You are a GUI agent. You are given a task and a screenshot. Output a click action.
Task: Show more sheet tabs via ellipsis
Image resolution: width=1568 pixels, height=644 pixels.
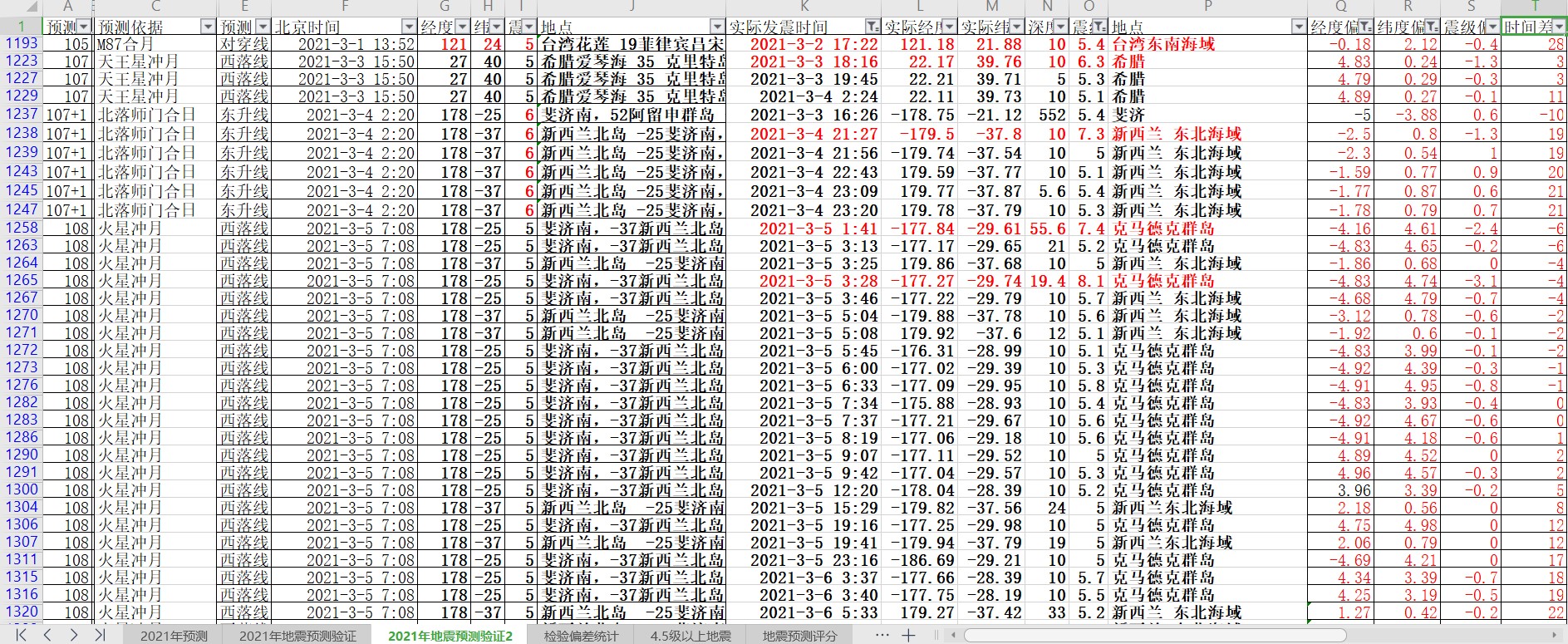coord(882,635)
